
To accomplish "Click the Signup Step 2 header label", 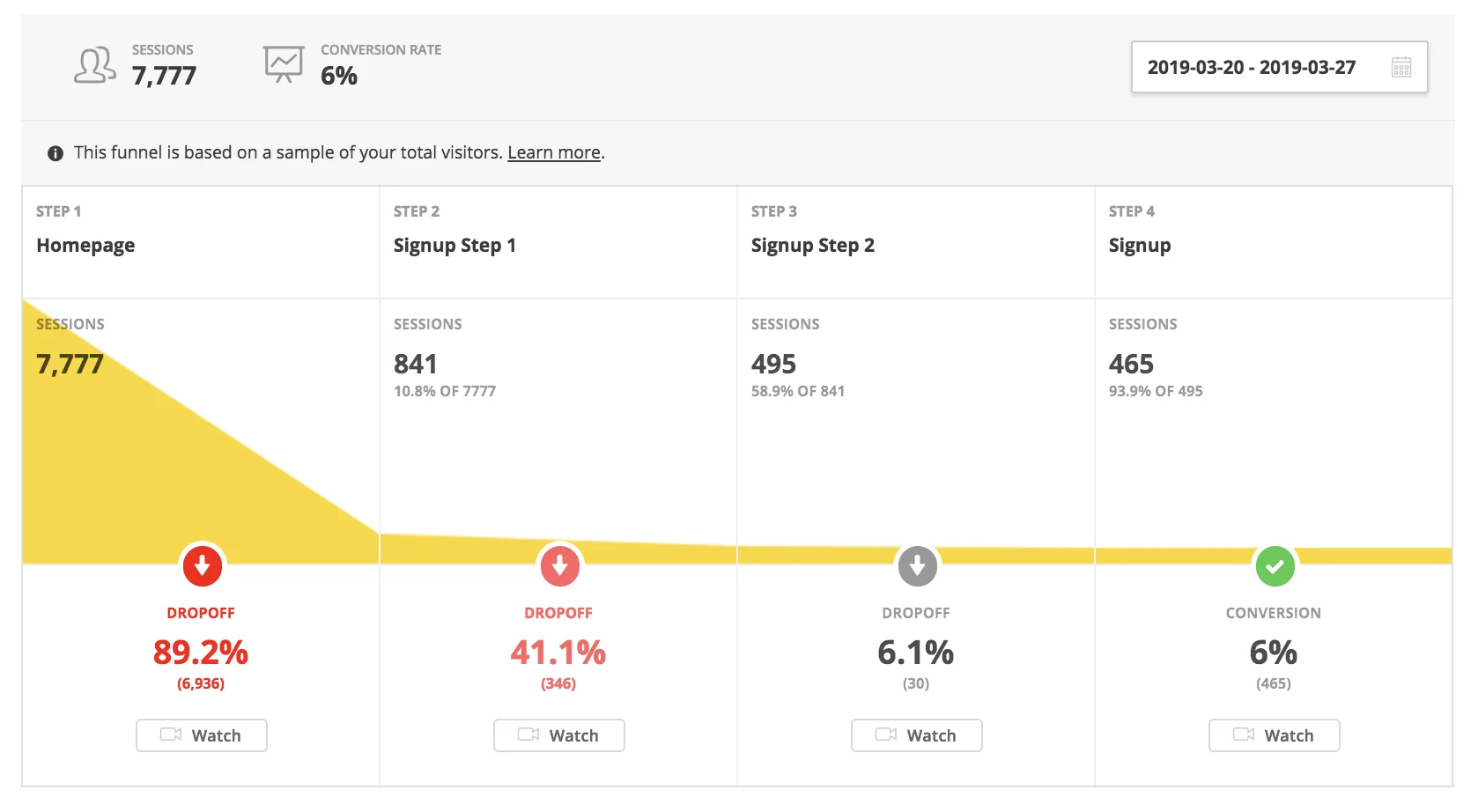I will click(812, 246).
